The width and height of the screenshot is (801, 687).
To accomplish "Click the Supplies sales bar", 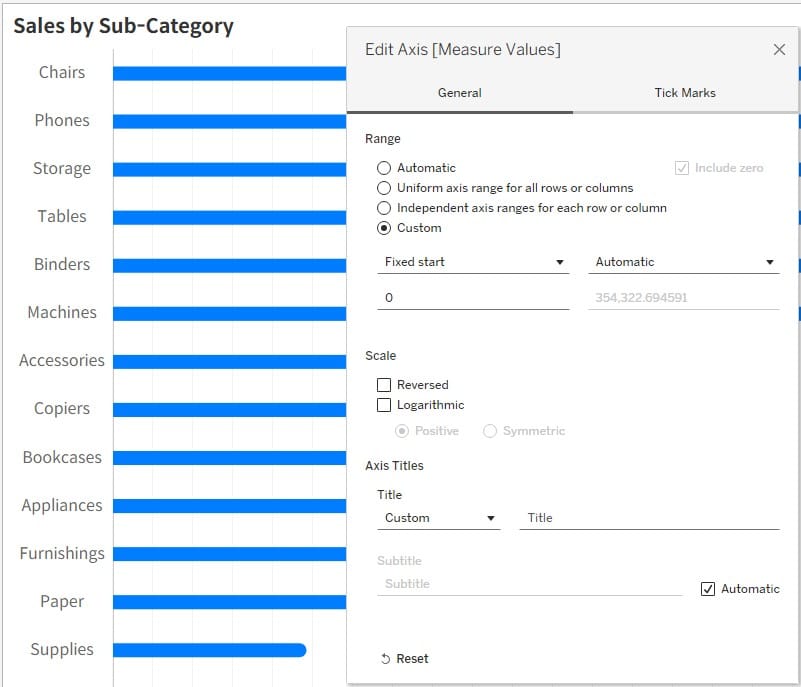I will pos(208,650).
